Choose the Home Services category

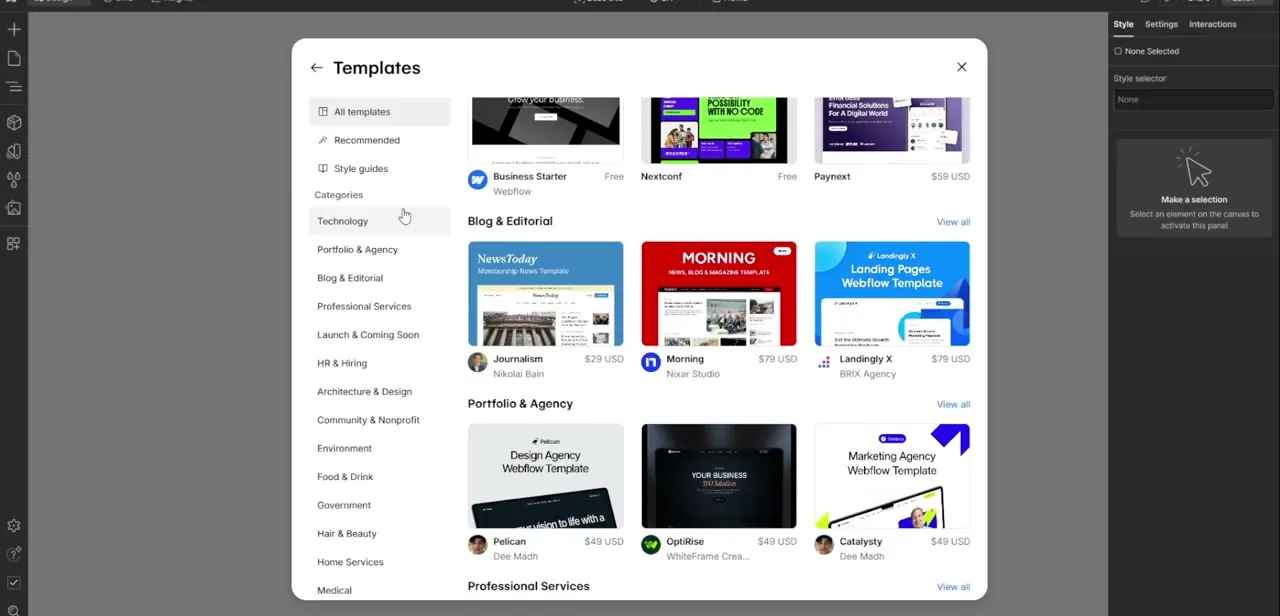(x=380, y=562)
